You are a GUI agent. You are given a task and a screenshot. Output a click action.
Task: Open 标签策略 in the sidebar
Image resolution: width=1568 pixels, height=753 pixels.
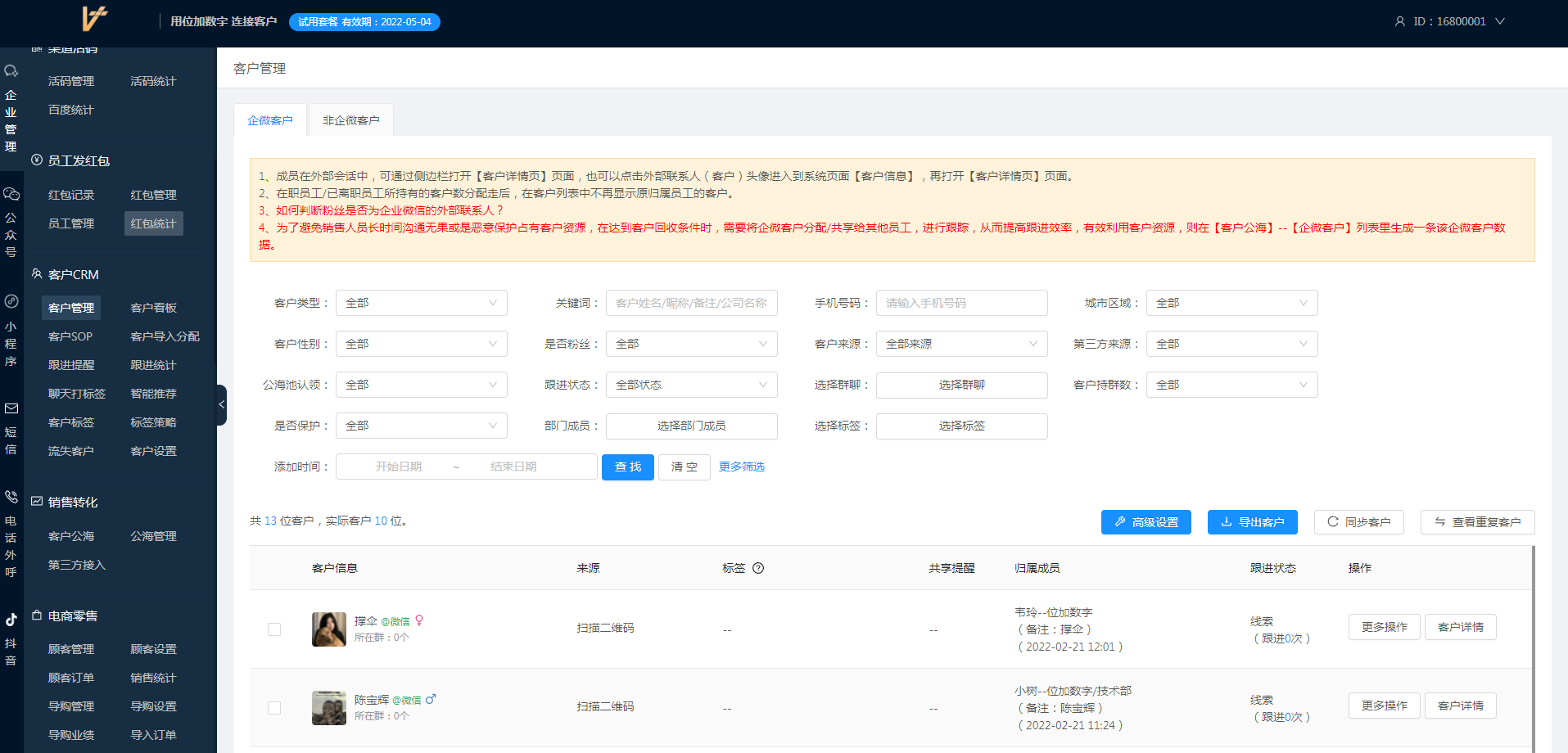[x=154, y=422]
